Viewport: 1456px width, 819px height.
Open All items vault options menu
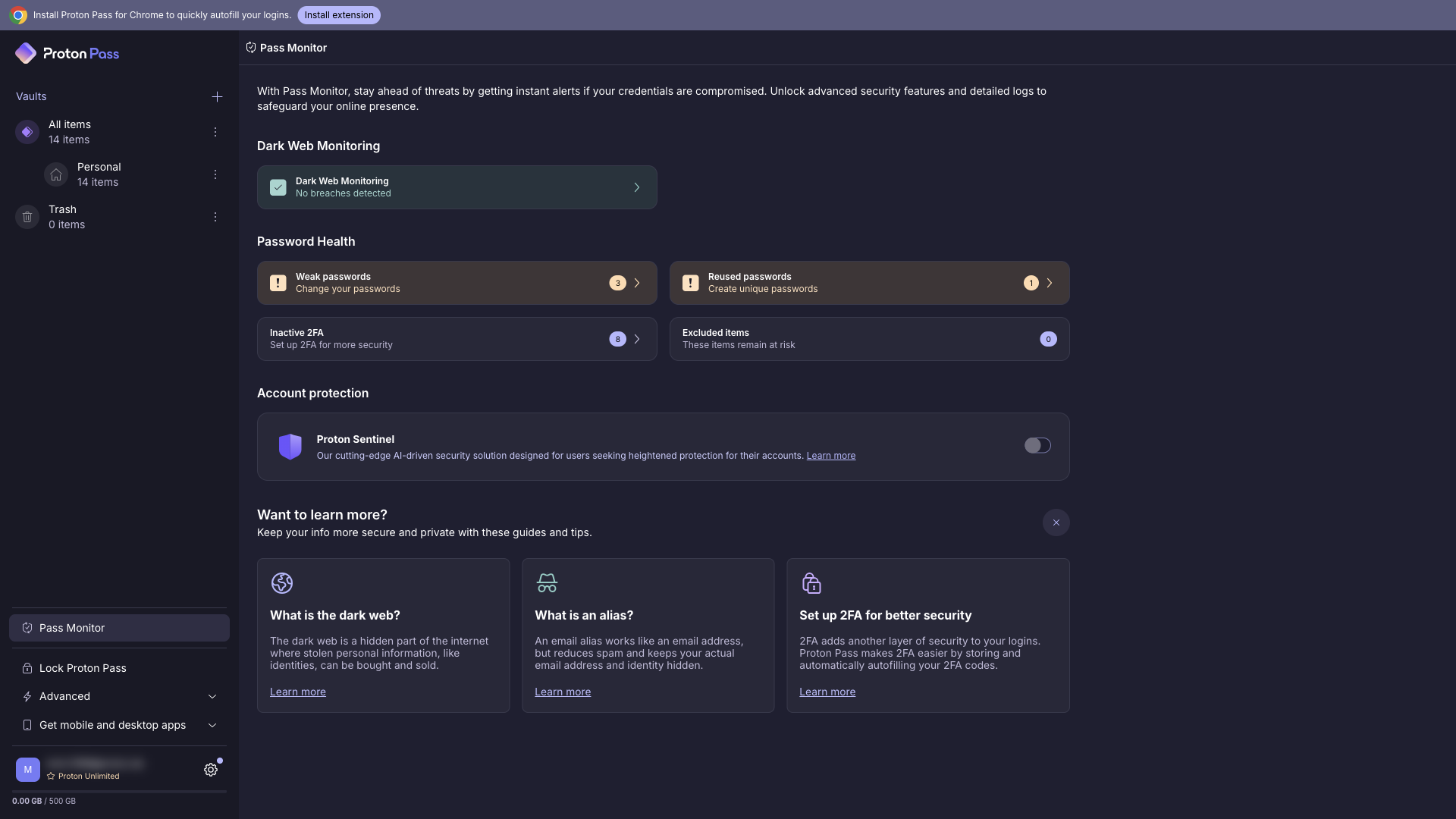pos(215,132)
